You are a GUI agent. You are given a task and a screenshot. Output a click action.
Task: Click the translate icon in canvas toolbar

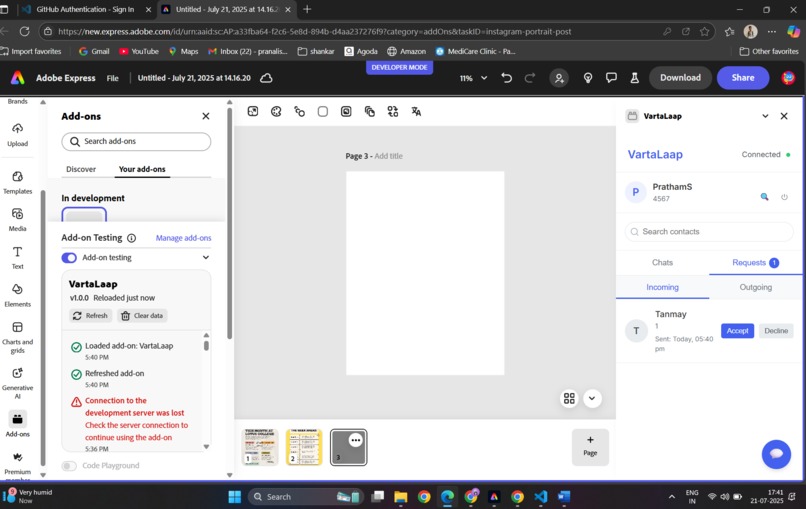coord(416,112)
